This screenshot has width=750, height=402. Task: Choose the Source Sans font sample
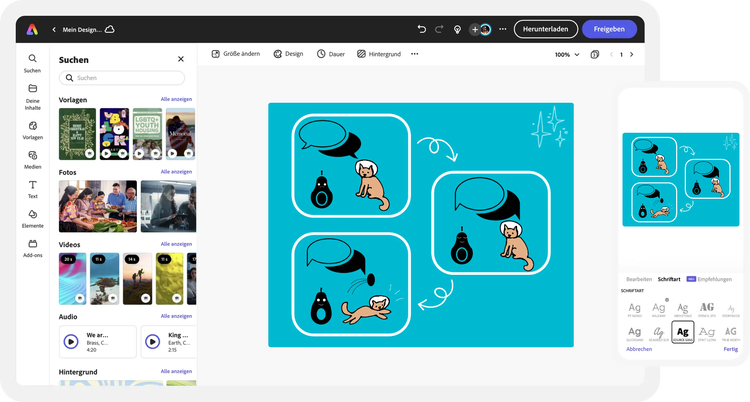[683, 332]
